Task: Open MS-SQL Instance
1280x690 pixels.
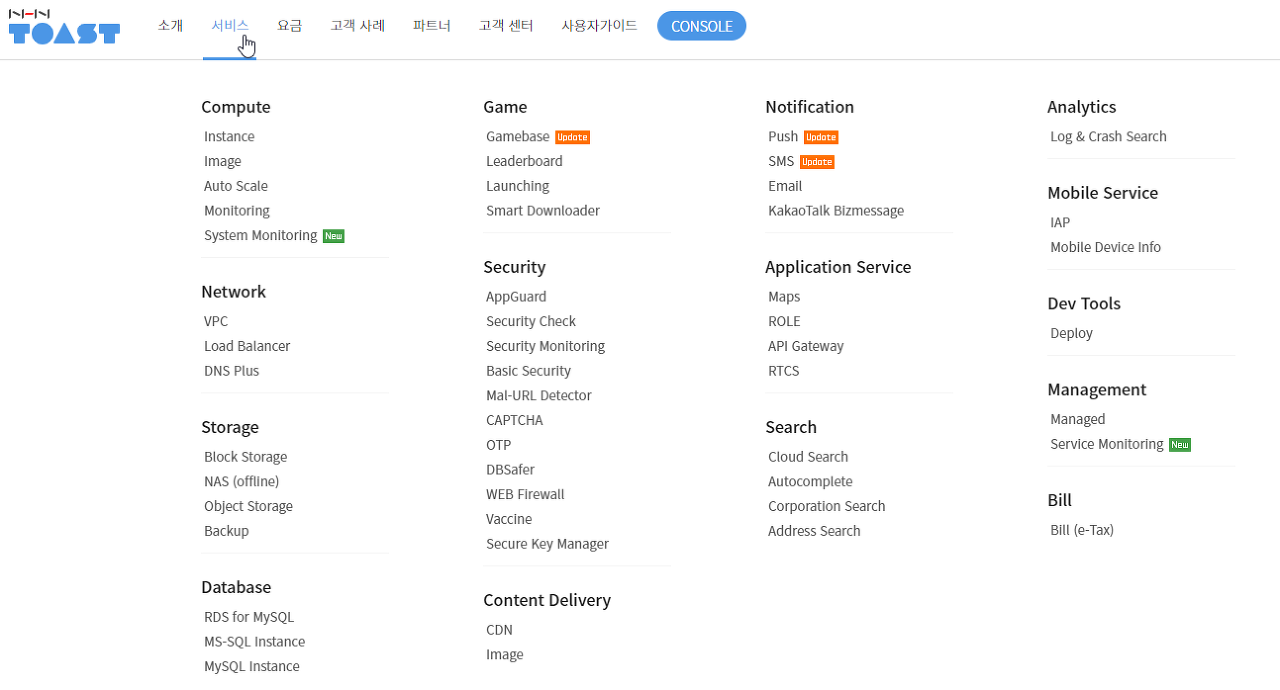Action: coord(254,642)
